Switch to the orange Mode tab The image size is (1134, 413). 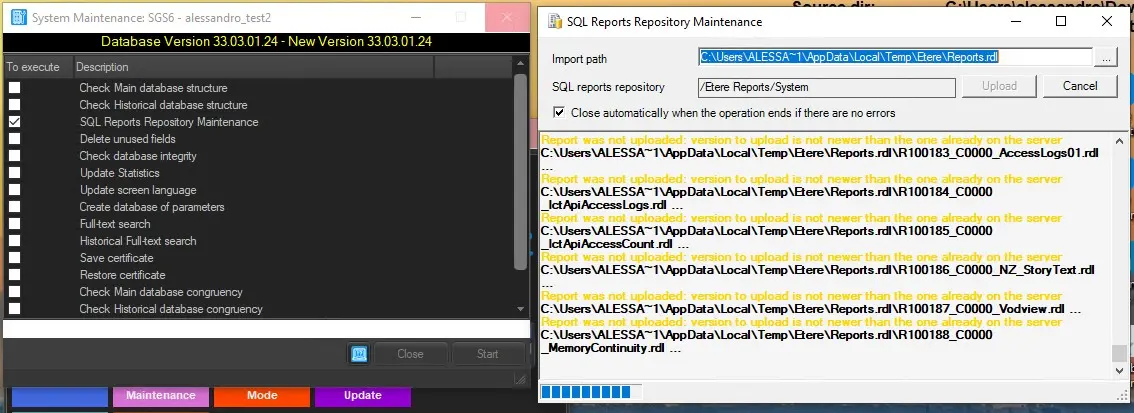click(261, 395)
